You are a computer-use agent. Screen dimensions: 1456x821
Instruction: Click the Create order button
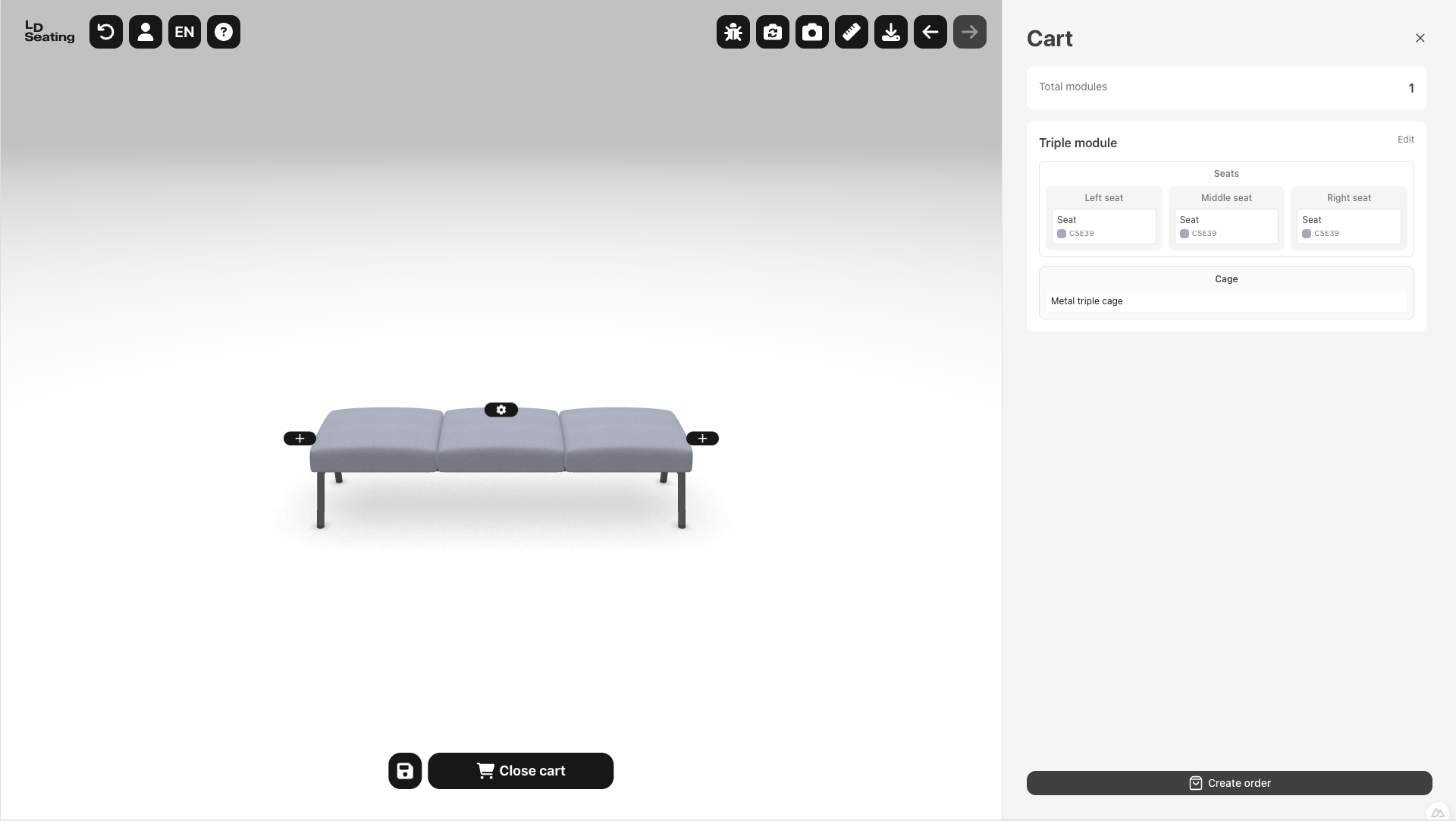click(x=1229, y=783)
